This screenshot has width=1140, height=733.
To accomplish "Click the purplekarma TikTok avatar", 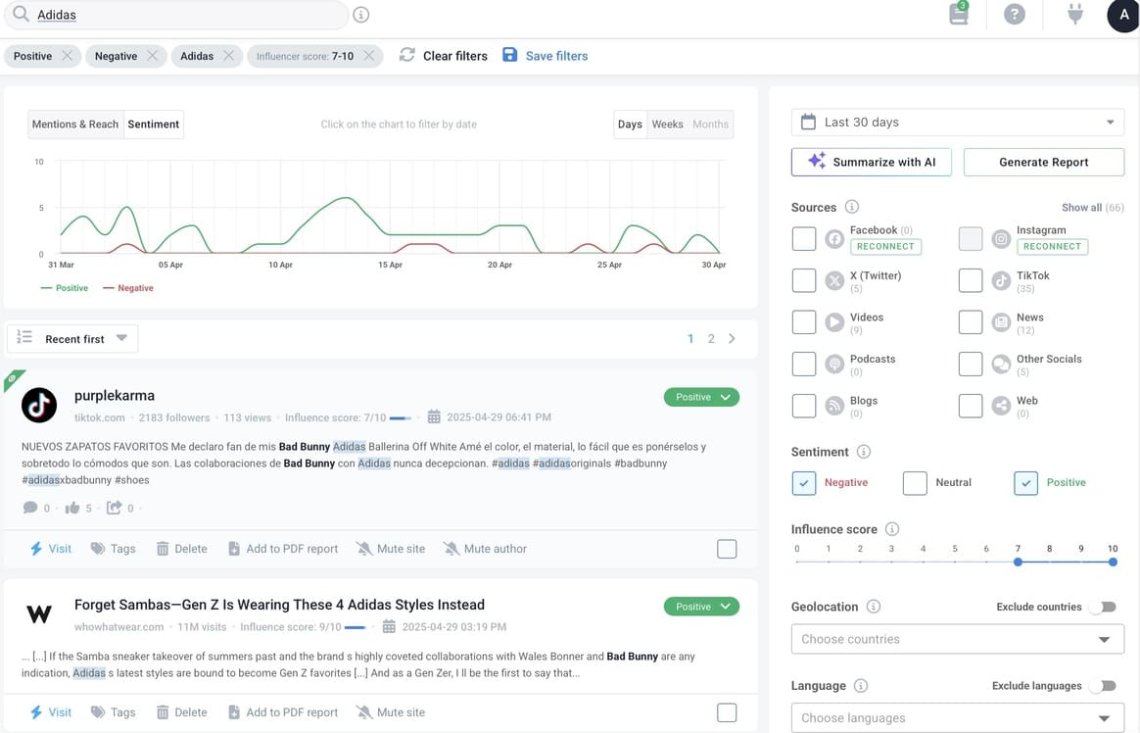I will coord(39,405).
